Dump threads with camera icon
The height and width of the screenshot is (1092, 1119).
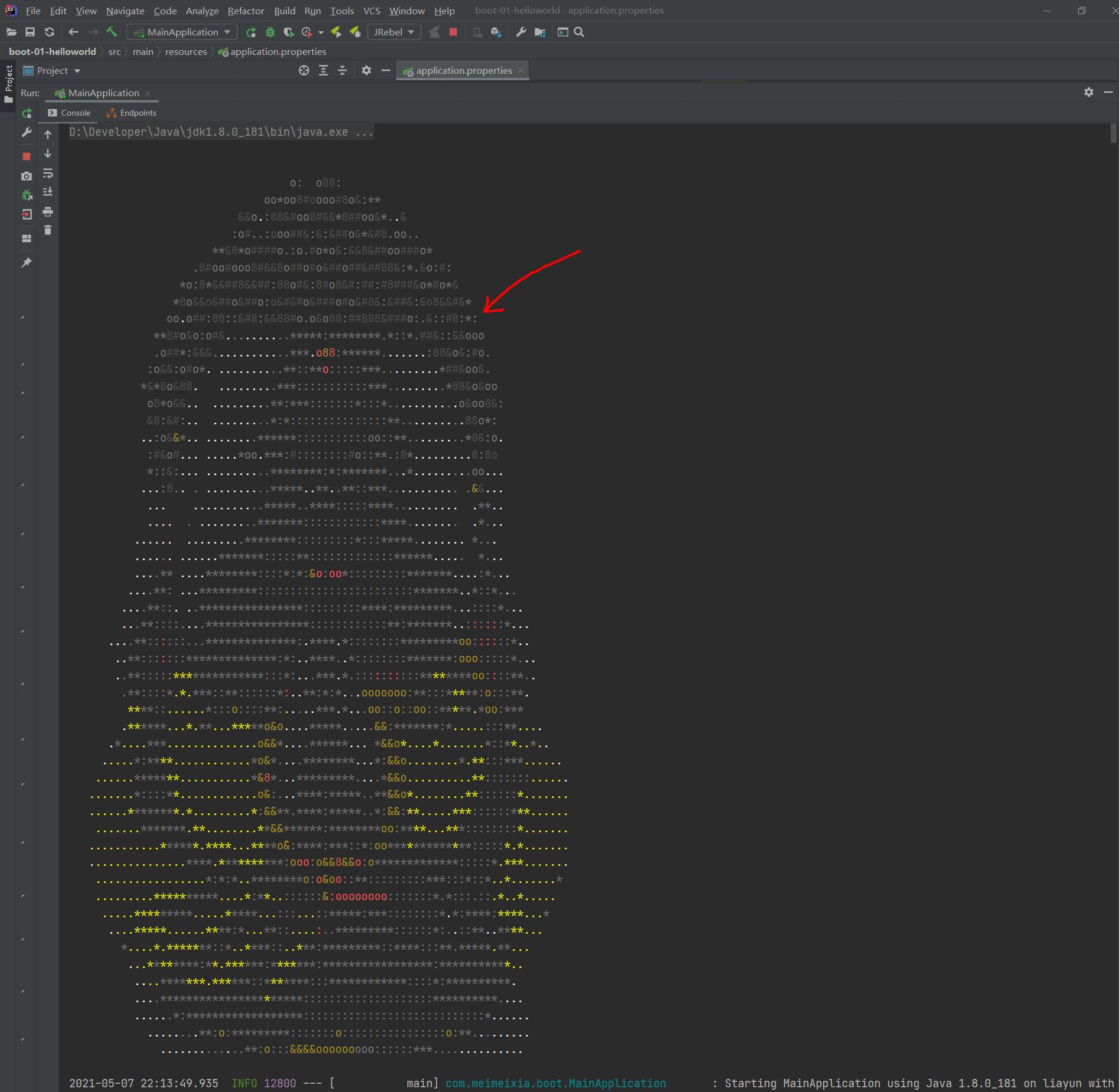pyautogui.click(x=27, y=176)
